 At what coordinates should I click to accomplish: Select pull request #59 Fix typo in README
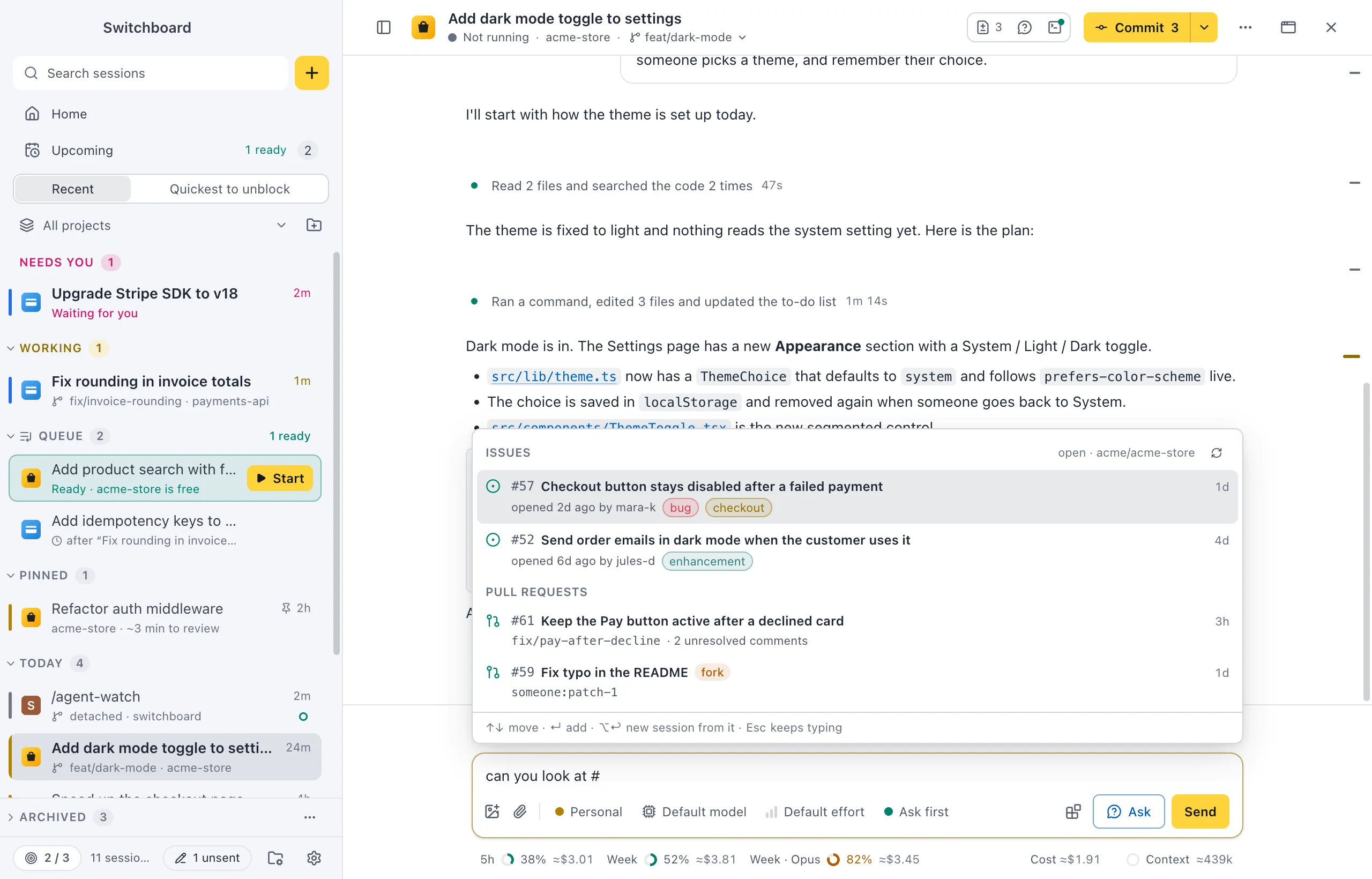pos(856,682)
